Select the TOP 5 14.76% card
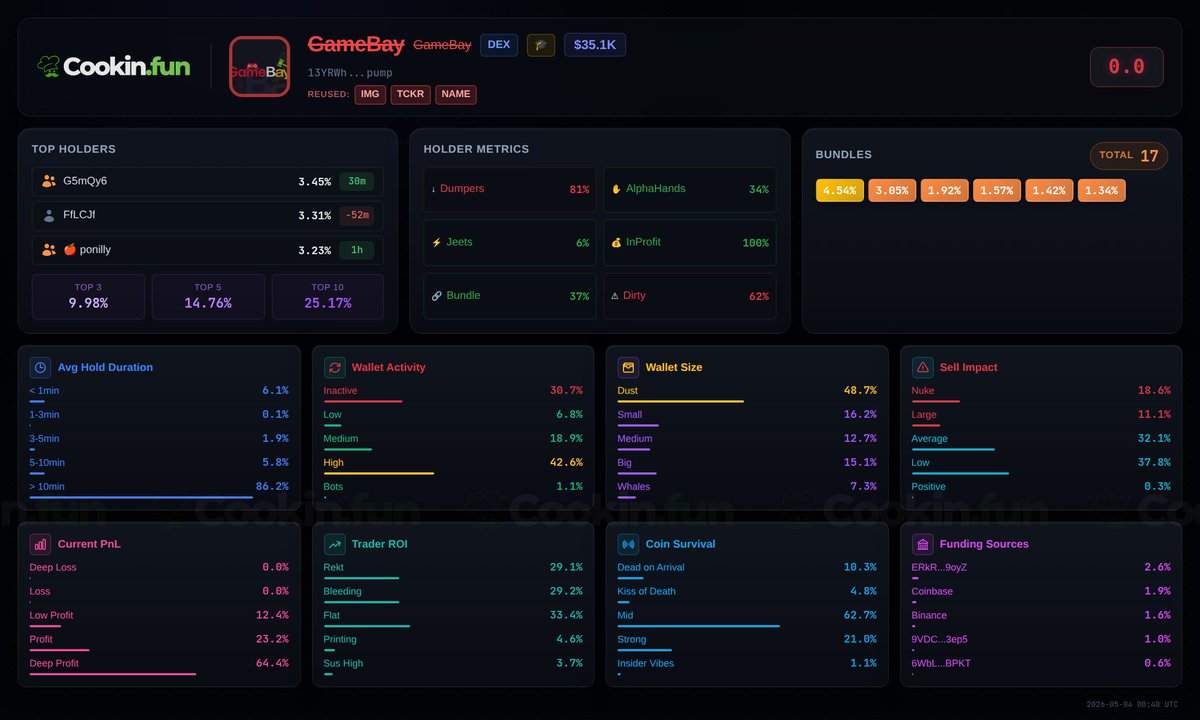Image resolution: width=1200 pixels, height=720 pixels. (208, 297)
